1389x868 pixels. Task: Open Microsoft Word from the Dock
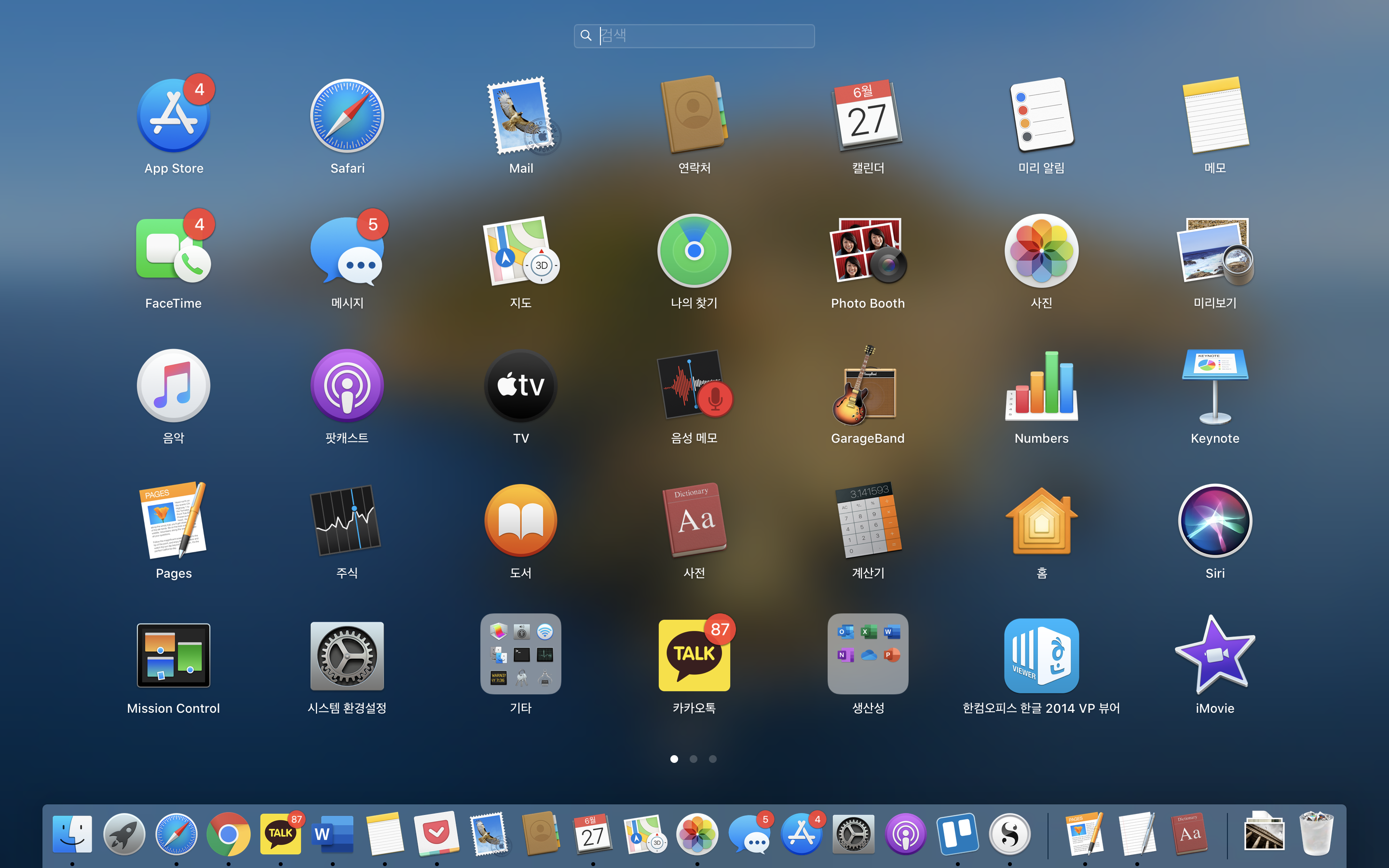332,834
